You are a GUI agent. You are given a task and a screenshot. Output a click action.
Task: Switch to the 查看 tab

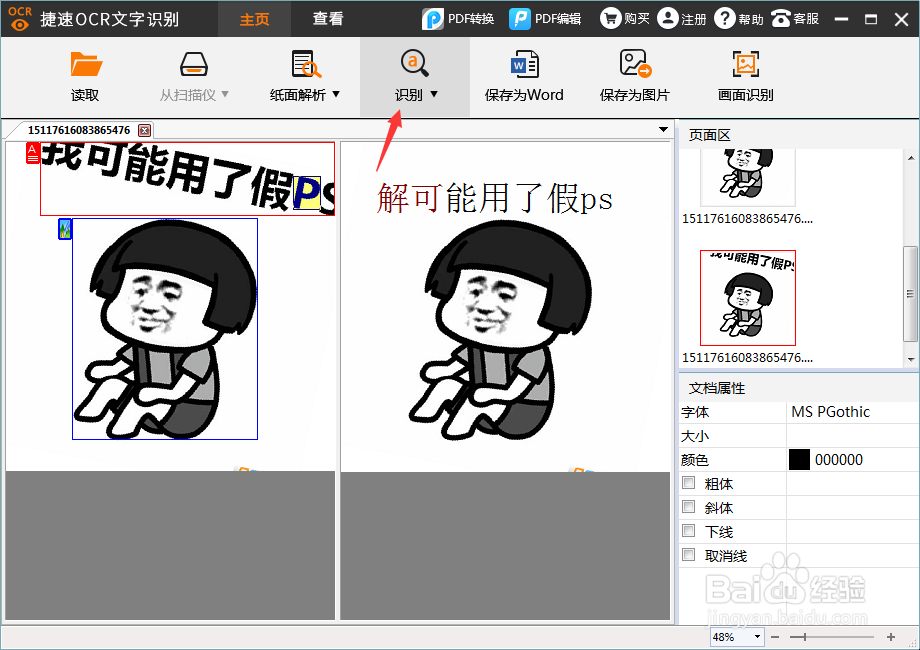[x=327, y=18]
